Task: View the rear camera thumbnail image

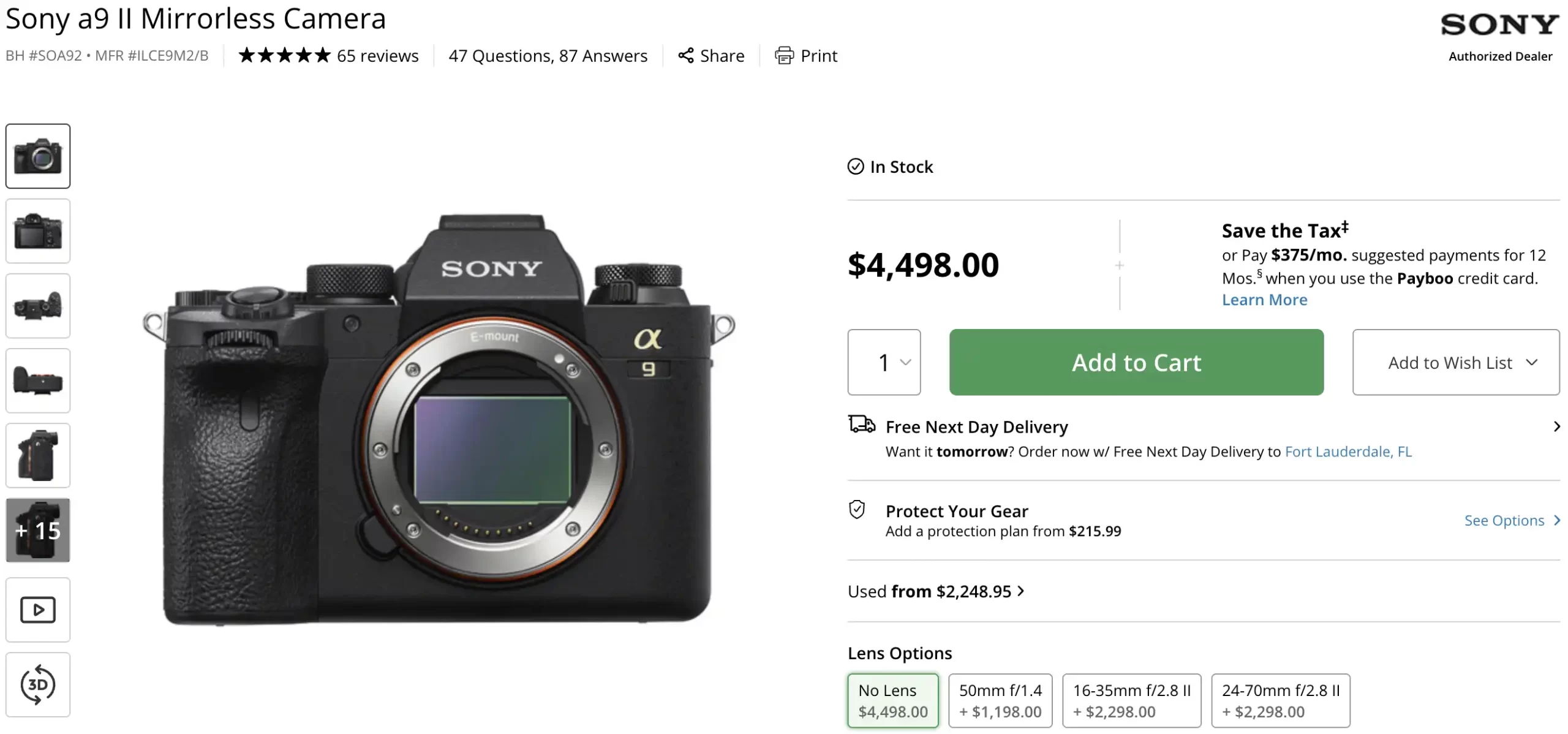Action: (x=38, y=231)
